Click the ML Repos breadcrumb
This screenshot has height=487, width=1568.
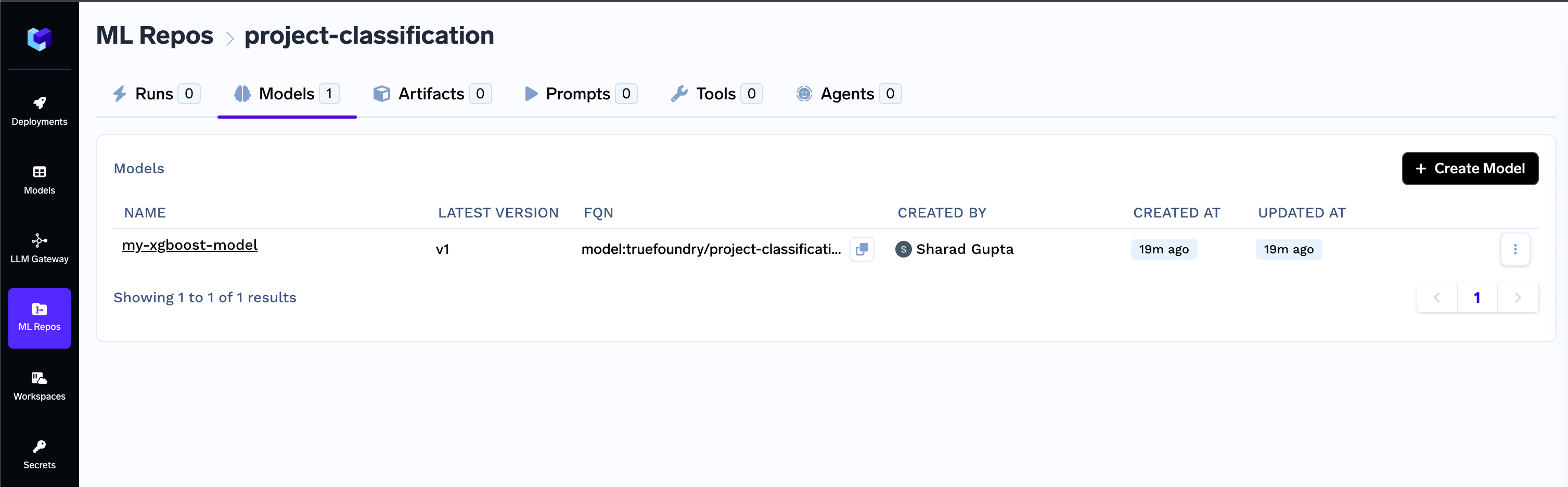click(155, 35)
